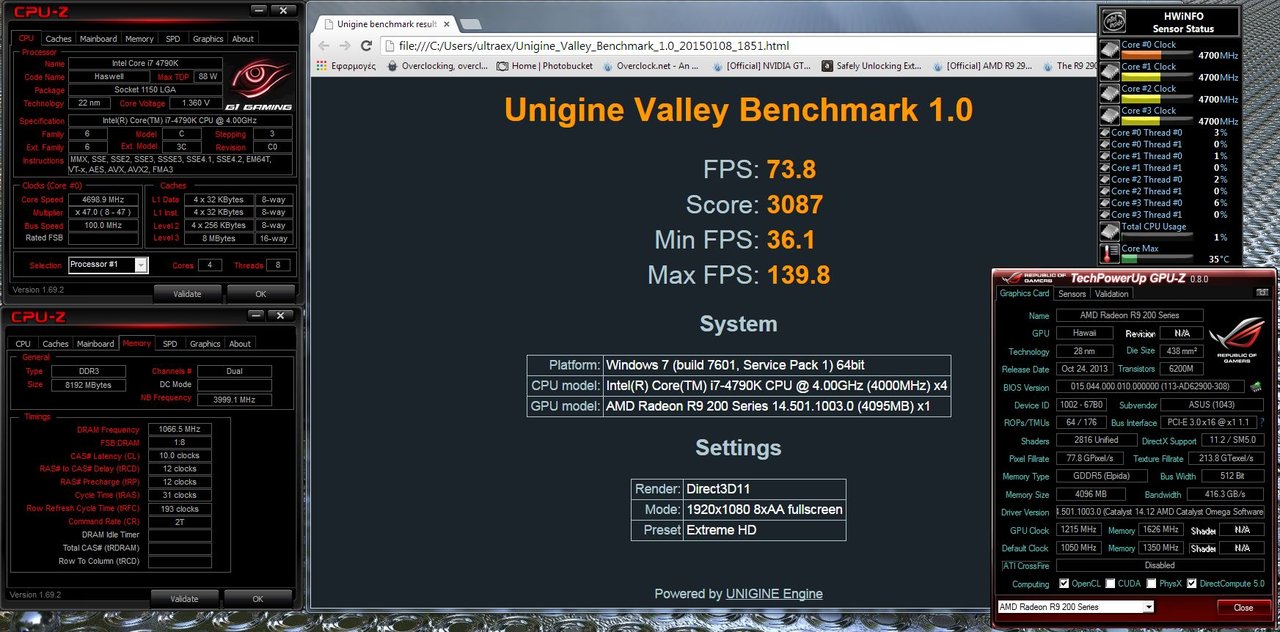Reload the Unigine benchmark page
1280x632 pixels.
[366, 45]
